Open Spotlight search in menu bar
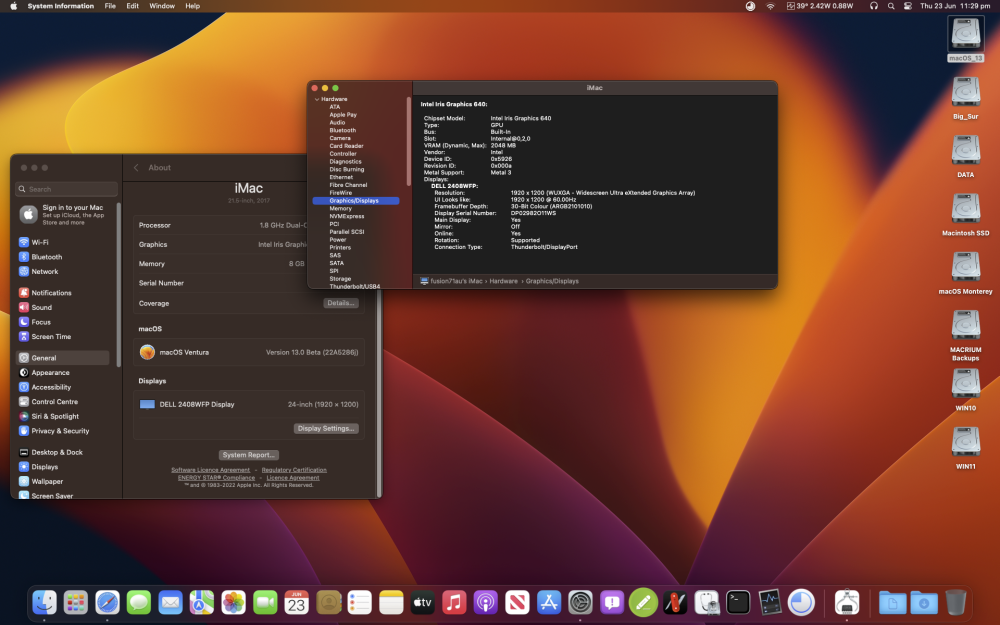Image resolution: width=1000 pixels, height=625 pixels. (x=890, y=6)
